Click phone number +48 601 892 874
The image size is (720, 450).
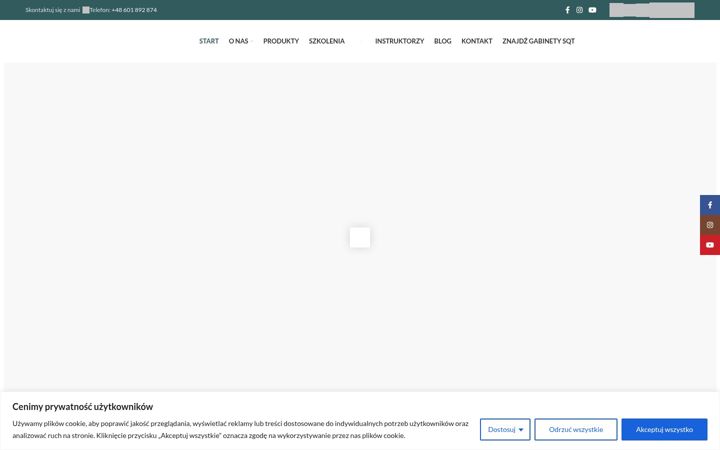coord(134,10)
